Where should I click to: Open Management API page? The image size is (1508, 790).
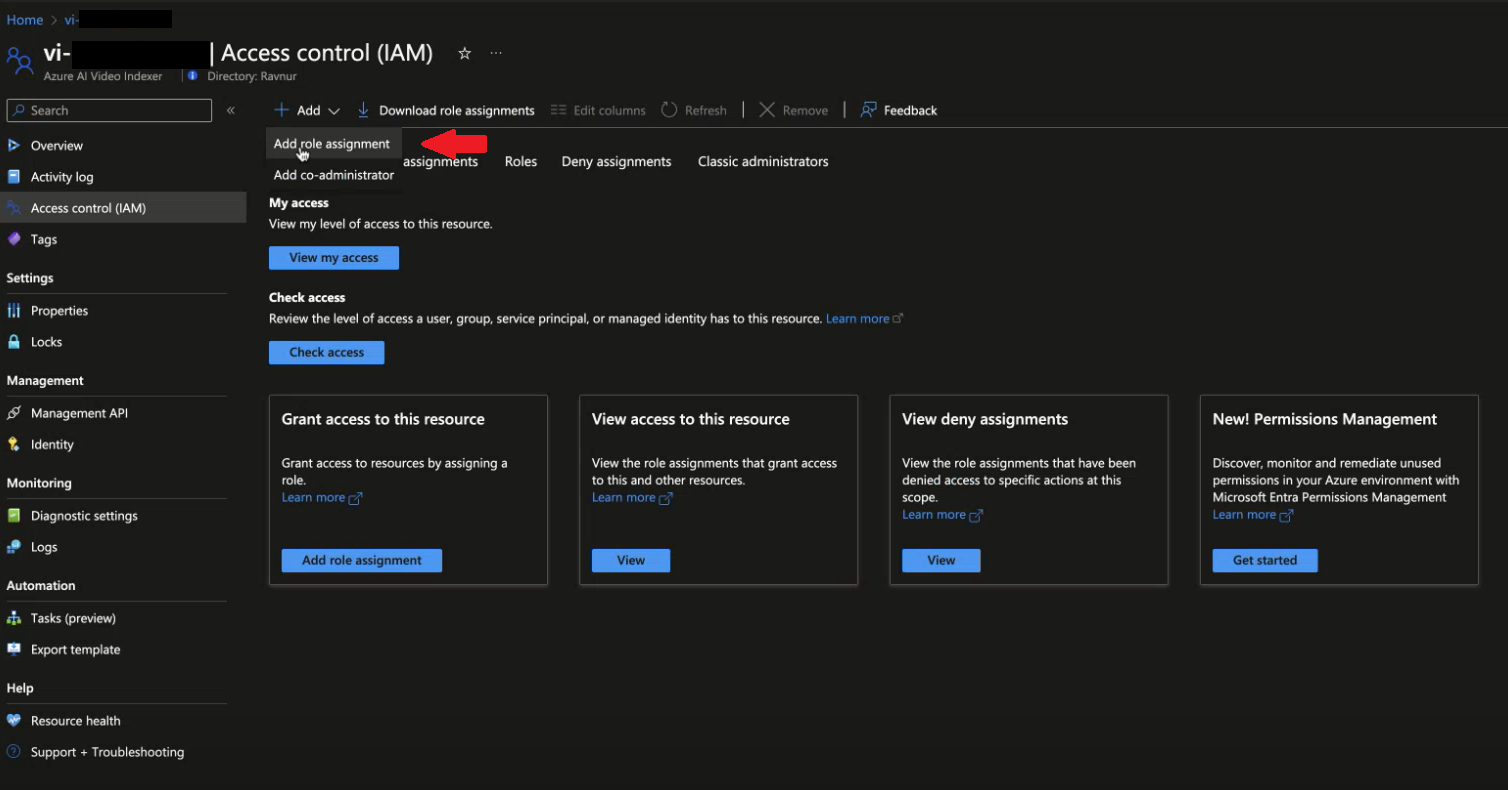(79, 414)
